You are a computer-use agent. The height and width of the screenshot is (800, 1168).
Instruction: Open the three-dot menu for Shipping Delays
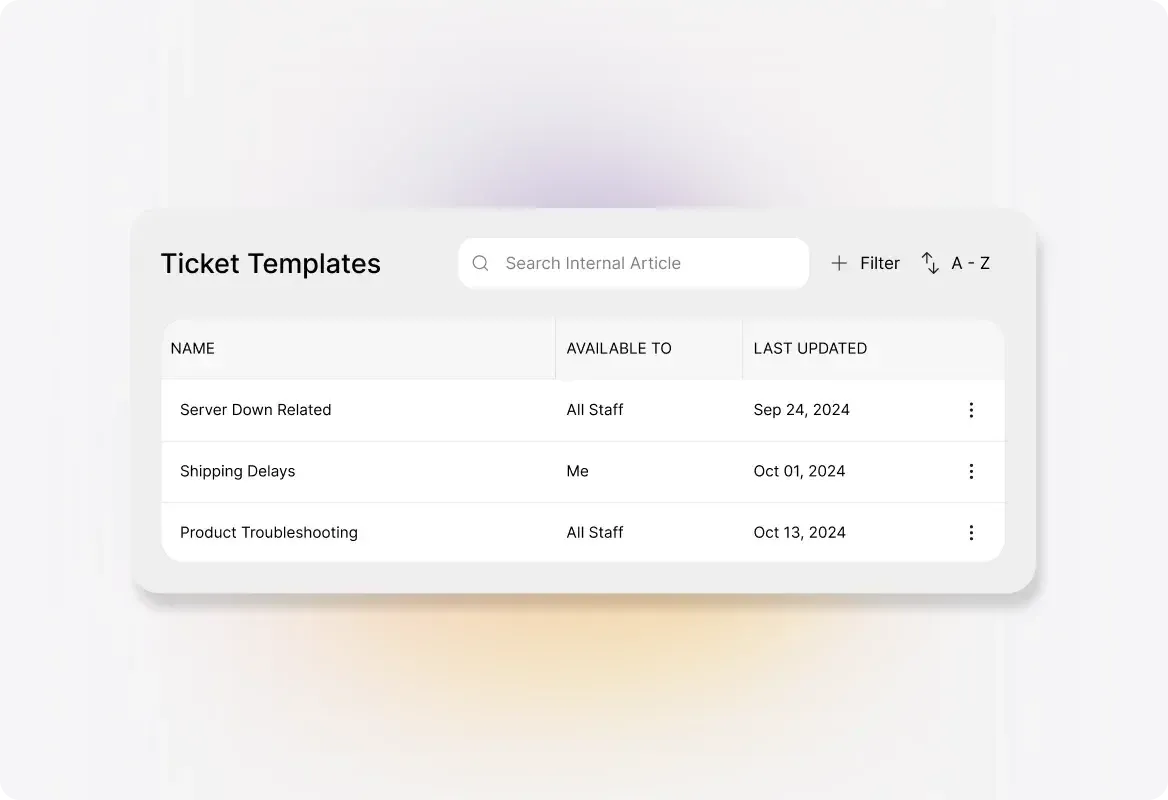click(x=971, y=471)
